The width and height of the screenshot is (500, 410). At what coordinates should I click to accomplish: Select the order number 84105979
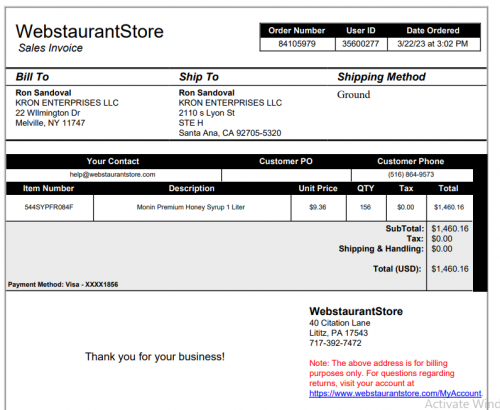coord(297,44)
